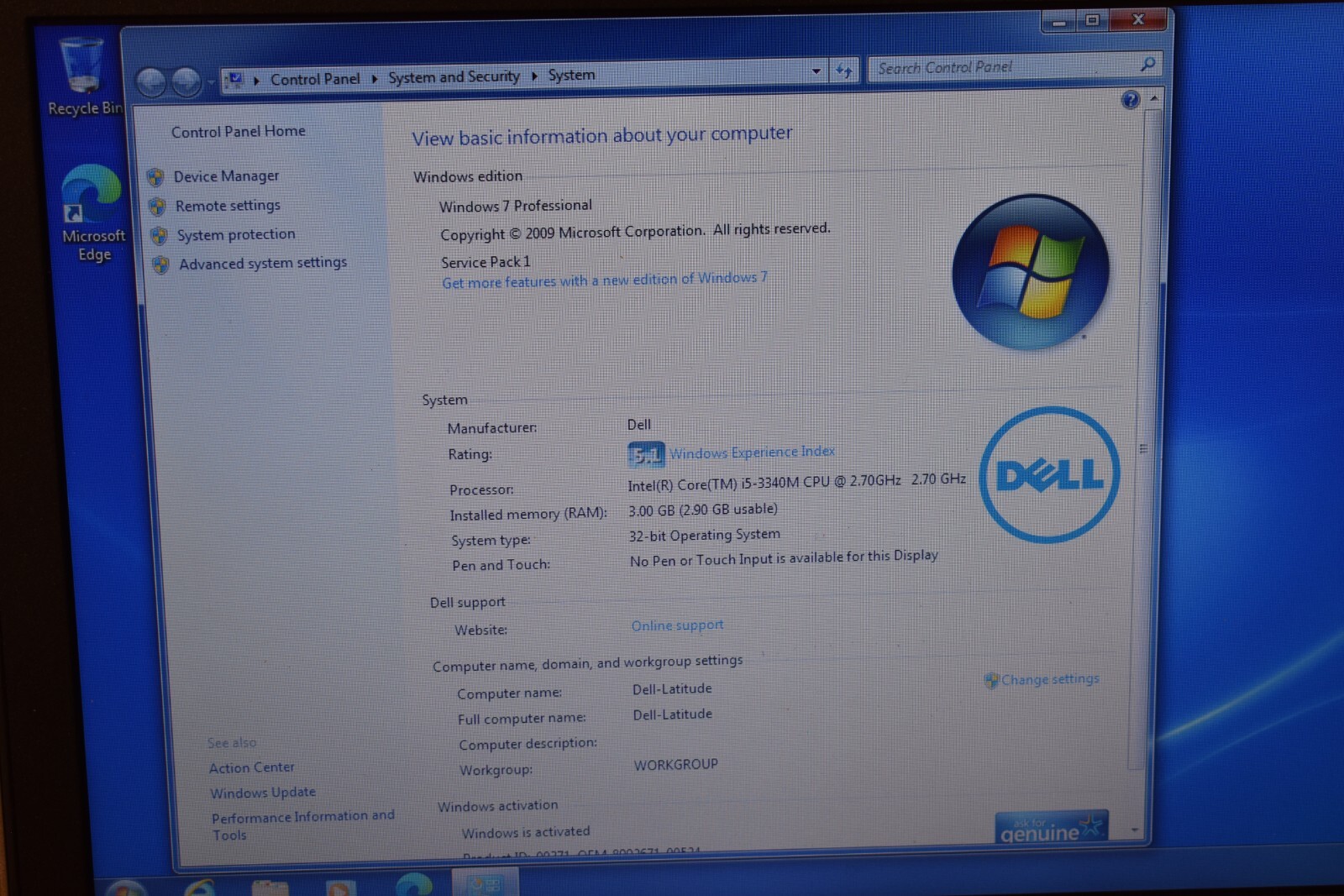Click the search magnifier icon
Screen dimensions: 1344x896
[x=1147, y=64]
